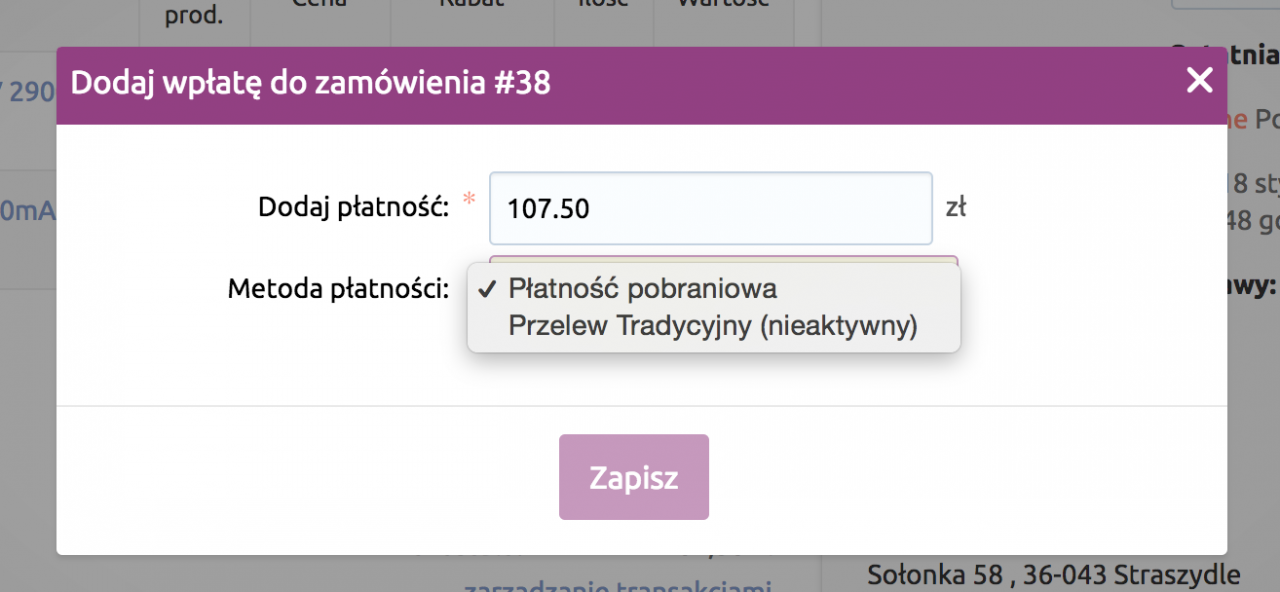Click the payment amount field showing 107.50
This screenshot has height=592, width=1280.
click(x=711, y=208)
